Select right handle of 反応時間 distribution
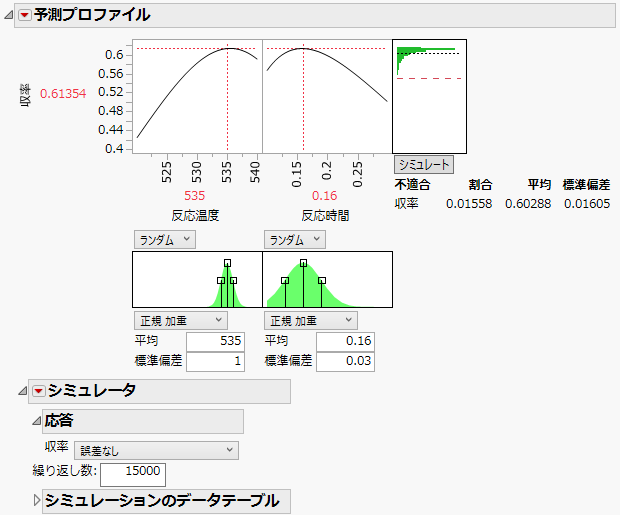The width and height of the screenshot is (620, 515). [322, 280]
